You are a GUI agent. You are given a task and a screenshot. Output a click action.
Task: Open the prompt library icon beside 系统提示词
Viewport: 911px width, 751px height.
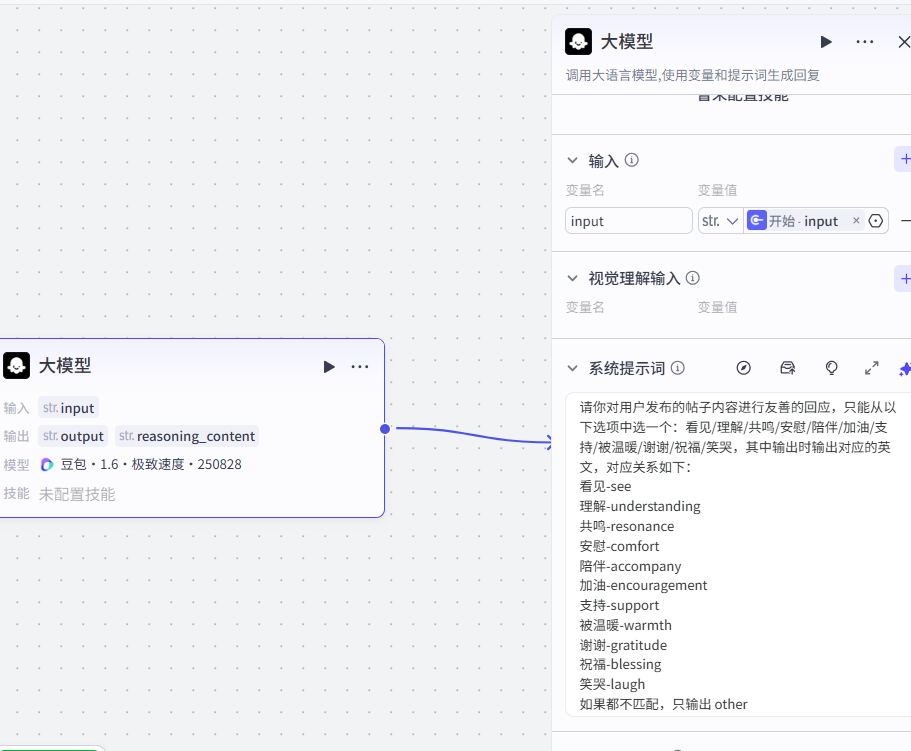click(787, 368)
